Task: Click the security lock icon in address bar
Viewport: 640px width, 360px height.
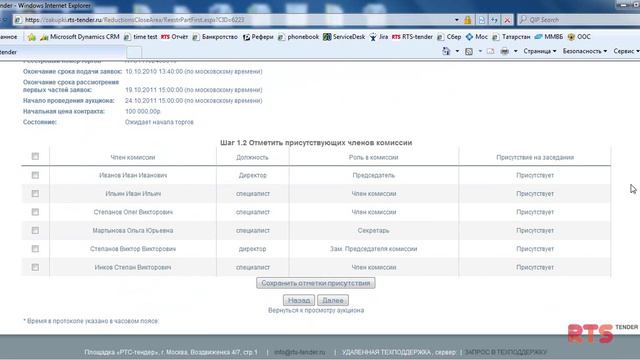Action: click(467, 20)
